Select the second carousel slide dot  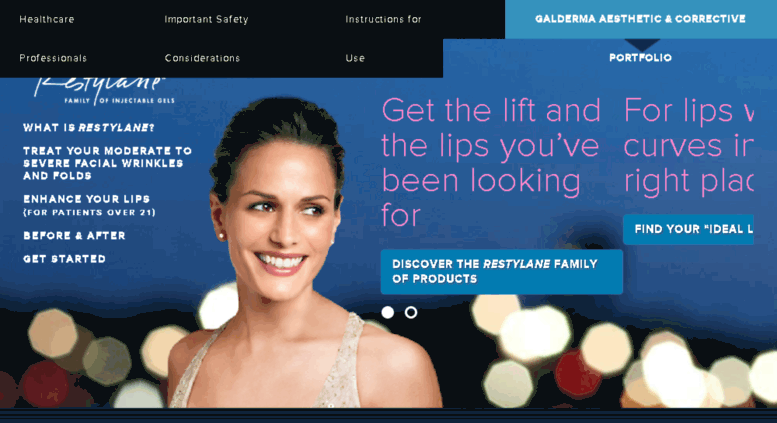pyautogui.click(x=411, y=313)
